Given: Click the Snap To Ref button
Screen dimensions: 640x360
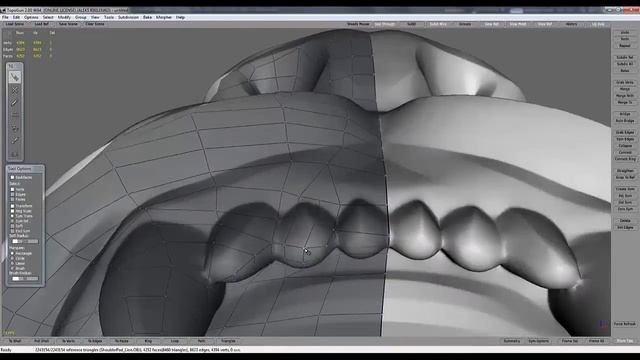Looking at the screenshot, I should point(625,177).
